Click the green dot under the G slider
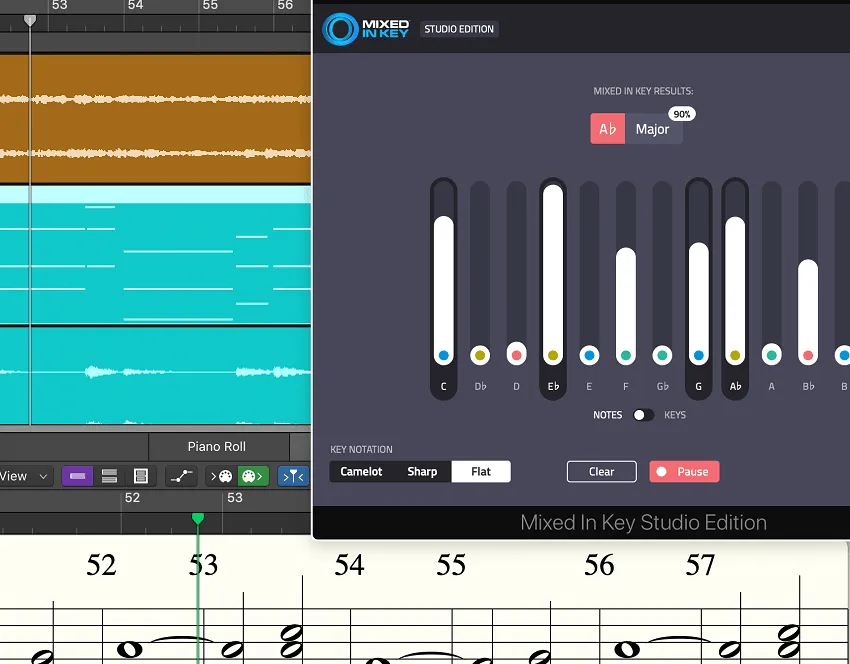The height and width of the screenshot is (664, 850). (x=698, y=354)
